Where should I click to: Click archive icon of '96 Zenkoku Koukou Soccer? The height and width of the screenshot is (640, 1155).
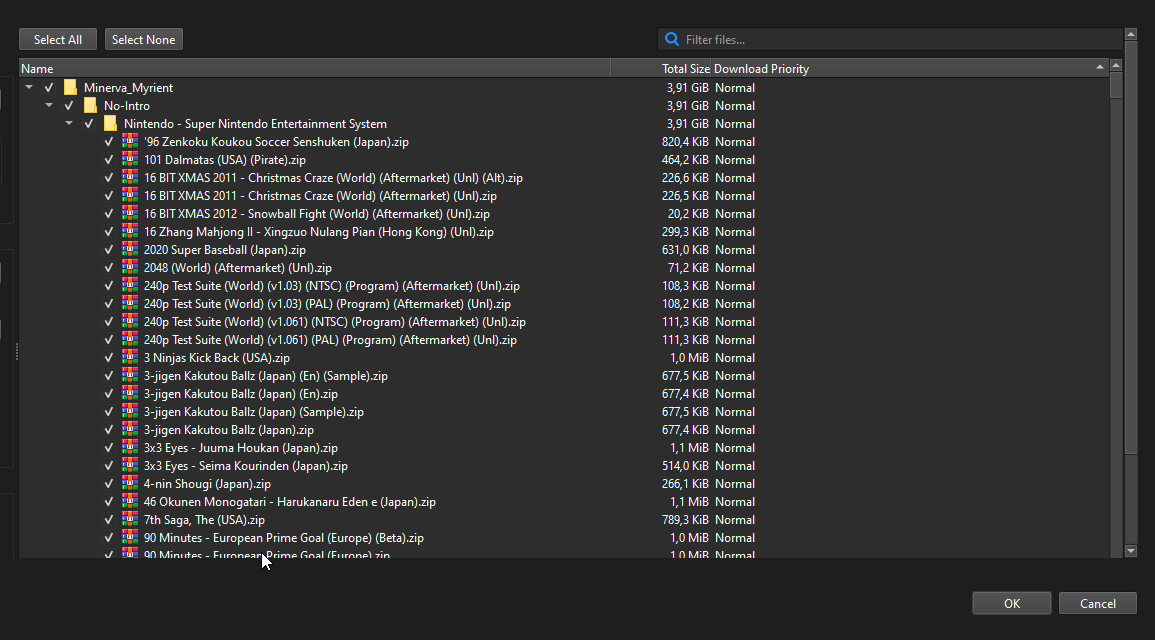pyautogui.click(x=130, y=141)
